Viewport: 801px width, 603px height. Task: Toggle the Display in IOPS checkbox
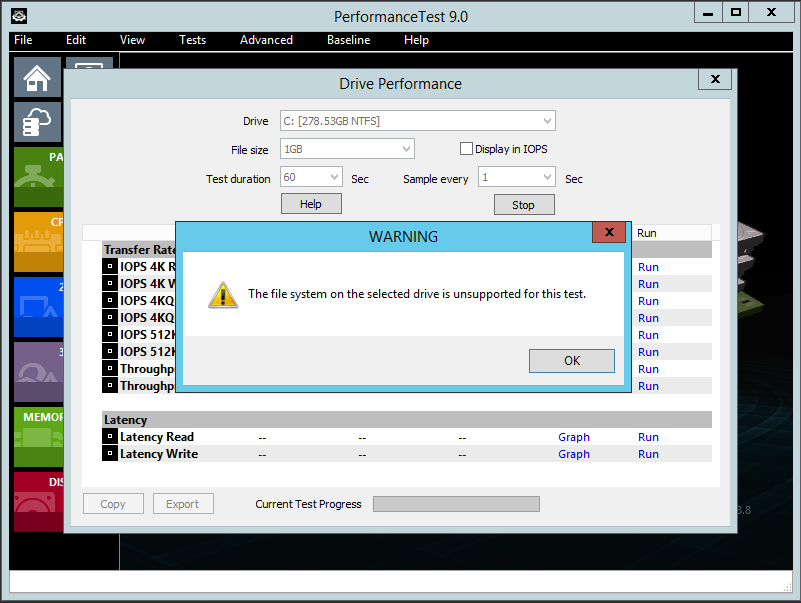(466, 149)
